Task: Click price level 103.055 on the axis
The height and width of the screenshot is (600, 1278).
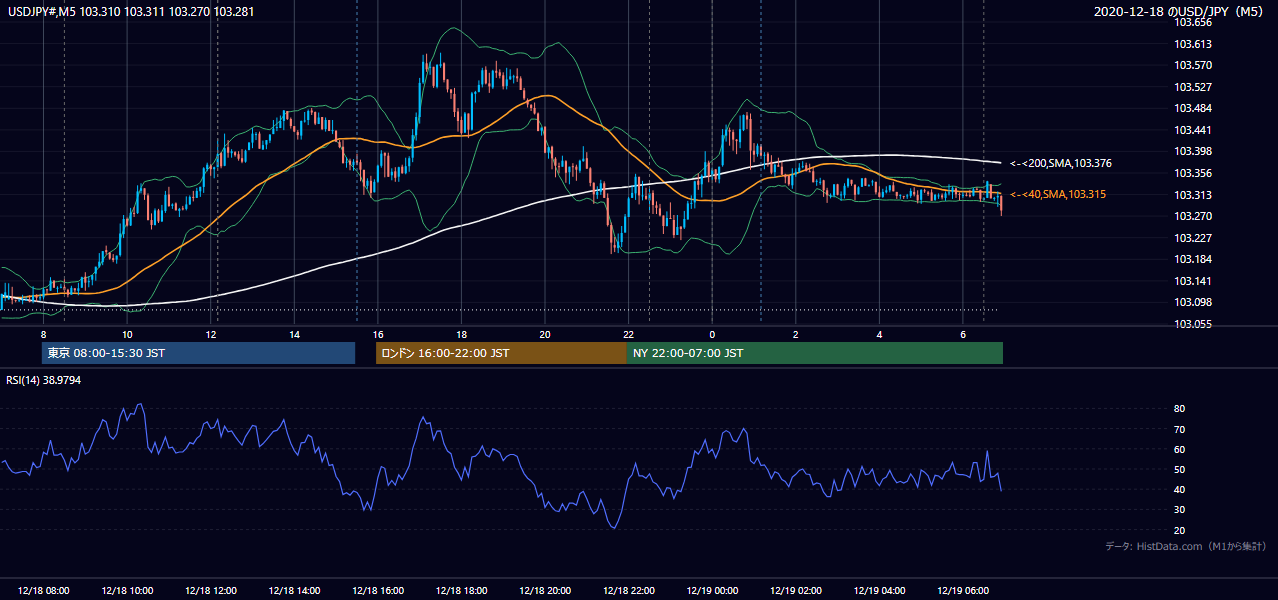Action: point(1194,324)
